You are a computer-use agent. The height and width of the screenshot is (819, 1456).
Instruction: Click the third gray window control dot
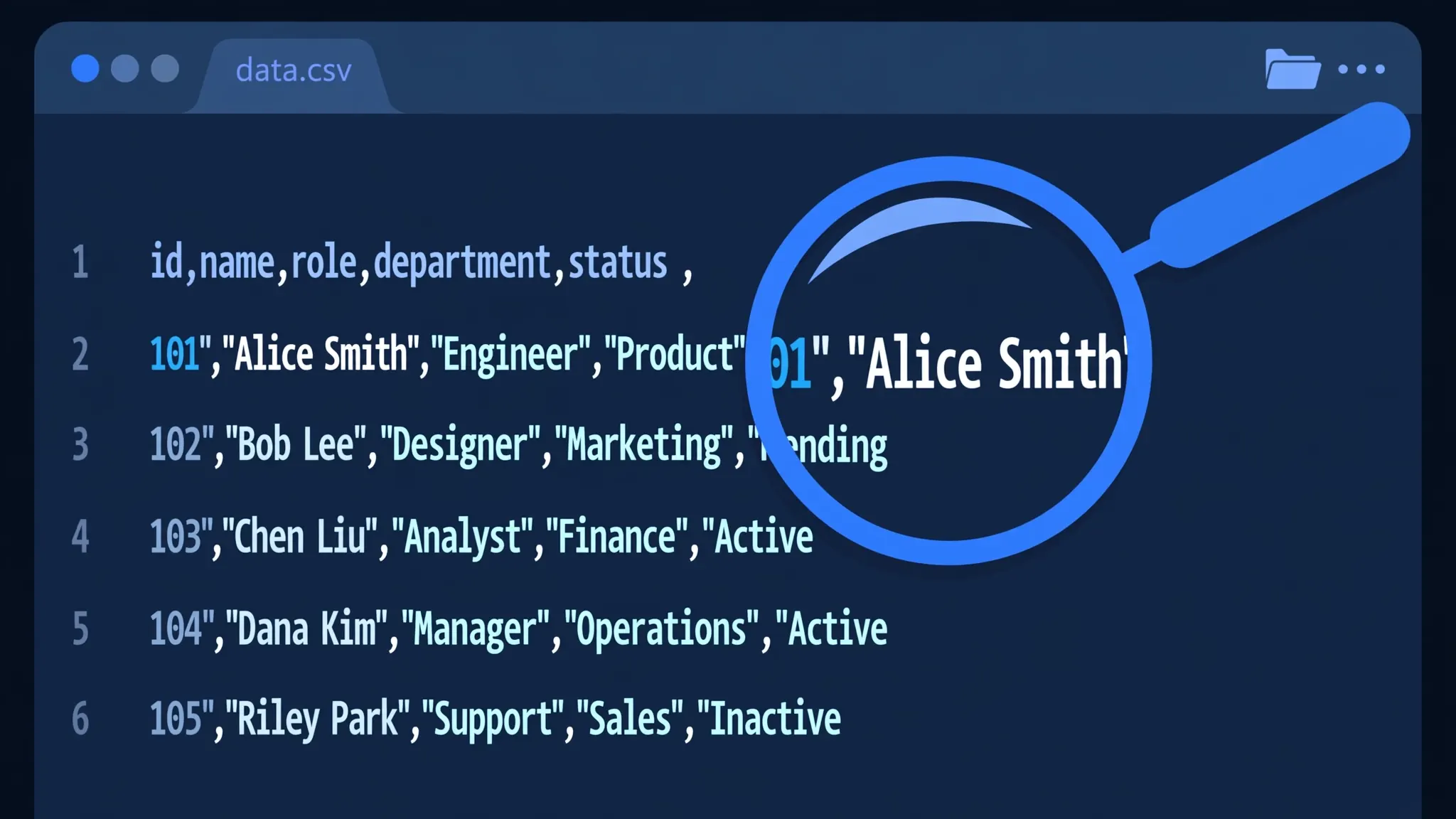[165, 69]
